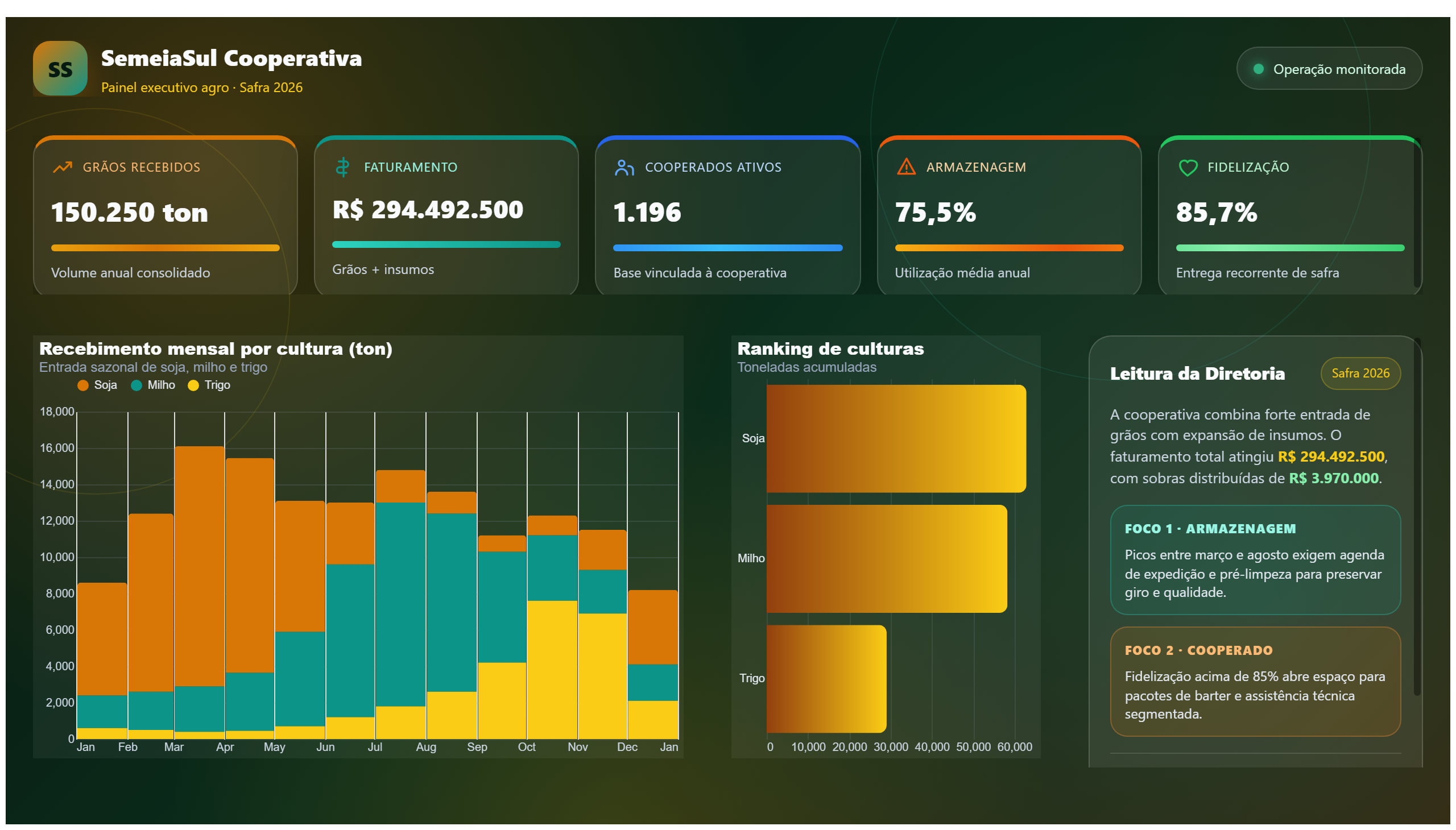This screenshot has width=1456, height=830.
Task: Click the Fidelização 85,7% progress bar
Action: point(1289,248)
